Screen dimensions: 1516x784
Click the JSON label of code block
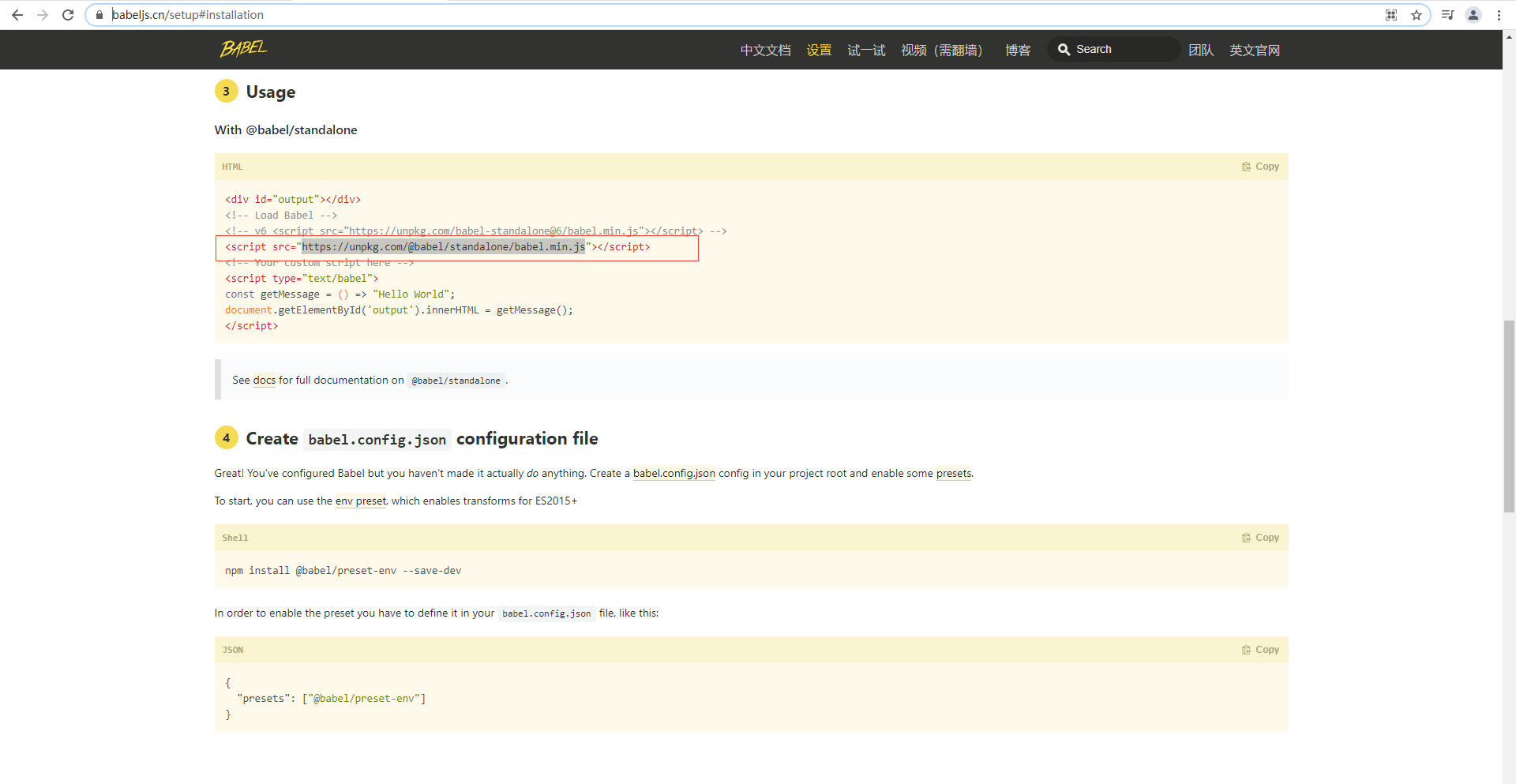coord(233,650)
